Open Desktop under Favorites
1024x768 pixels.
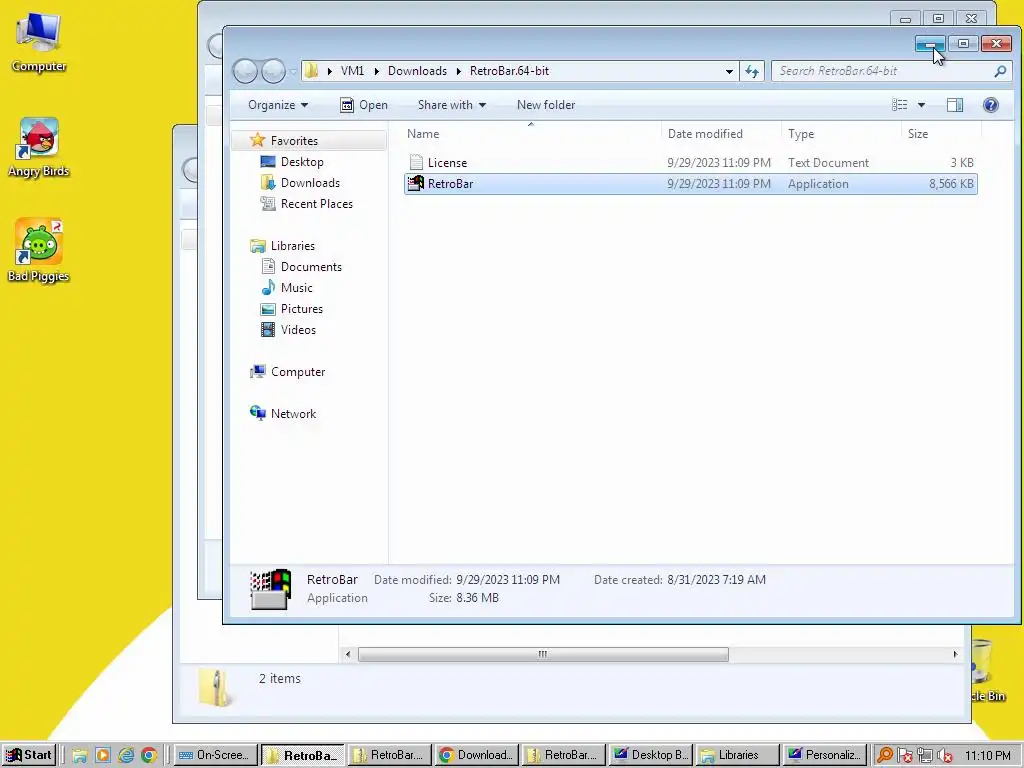click(x=302, y=161)
